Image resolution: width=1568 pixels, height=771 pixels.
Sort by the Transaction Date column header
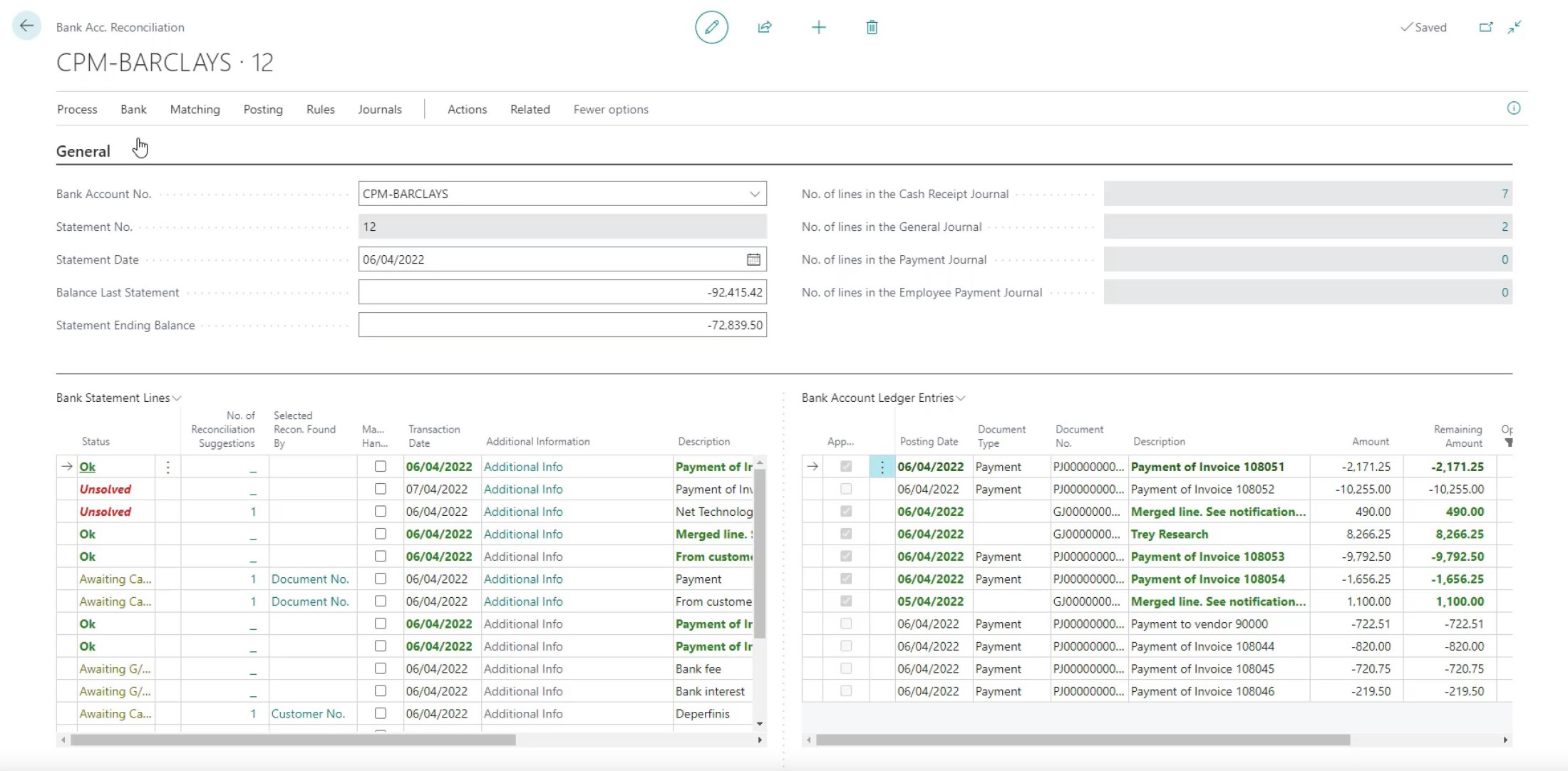(x=434, y=436)
